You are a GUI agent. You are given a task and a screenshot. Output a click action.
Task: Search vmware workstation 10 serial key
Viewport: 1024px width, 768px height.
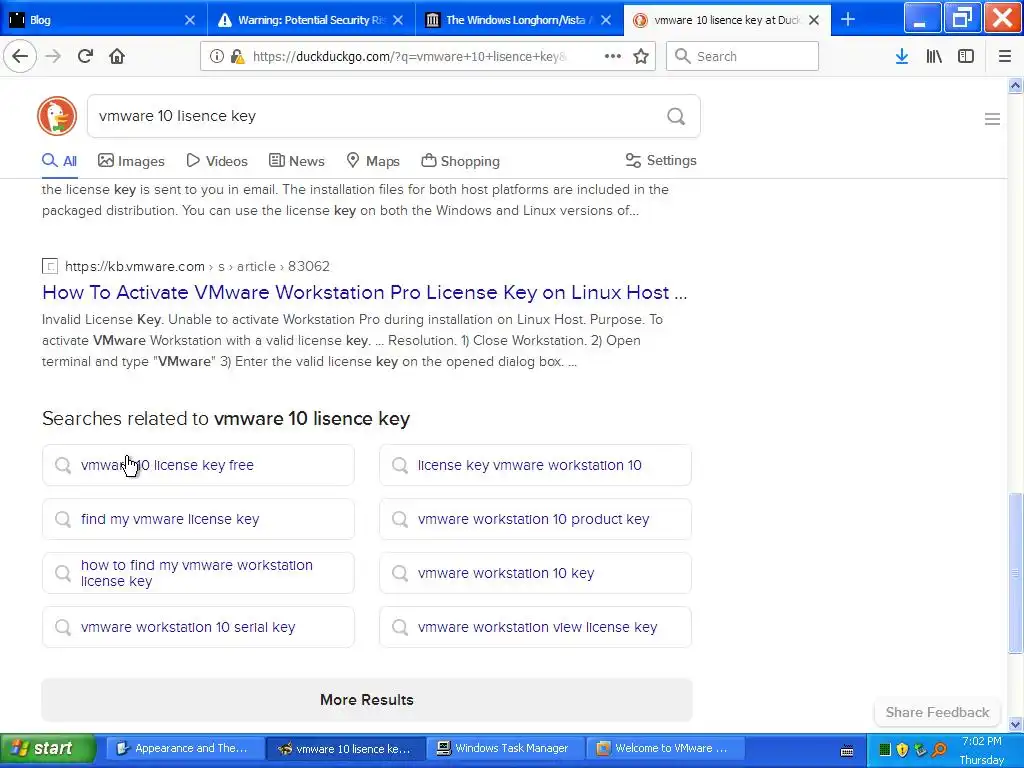(199, 627)
